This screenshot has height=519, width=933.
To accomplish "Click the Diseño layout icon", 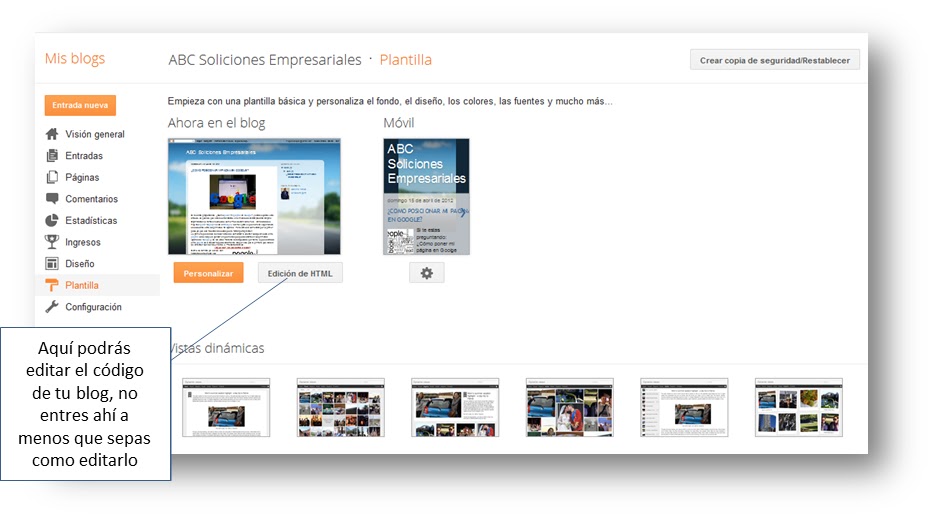I will click(52, 264).
